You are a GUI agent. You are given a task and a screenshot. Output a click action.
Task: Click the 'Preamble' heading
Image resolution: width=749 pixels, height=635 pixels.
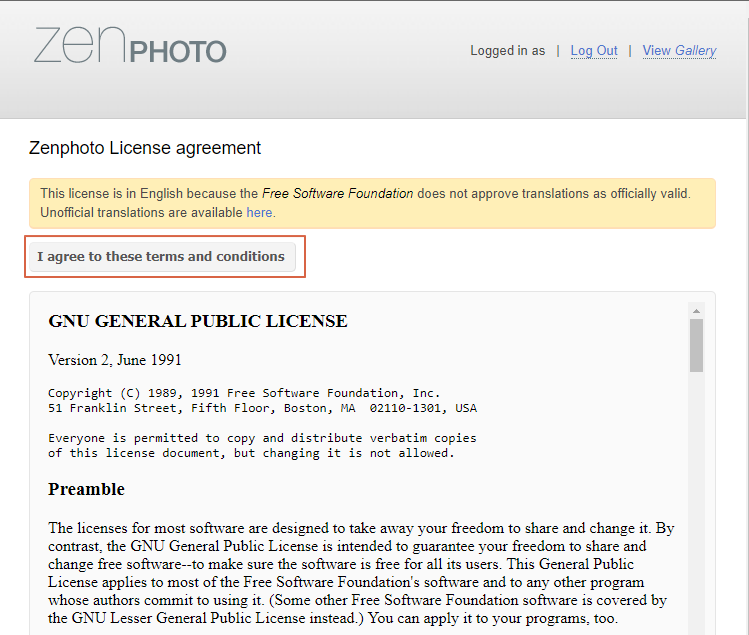pyautogui.click(x=86, y=489)
